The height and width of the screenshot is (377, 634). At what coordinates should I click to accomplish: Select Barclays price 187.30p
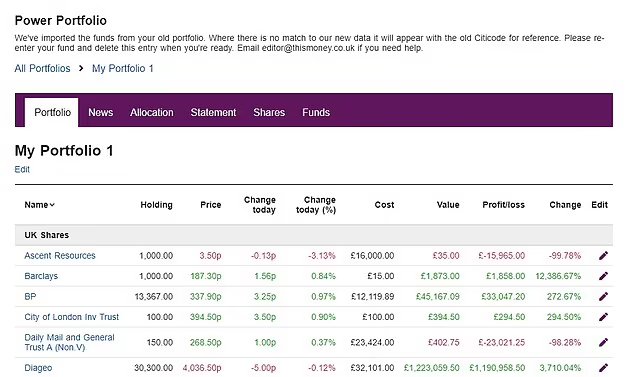(x=206, y=276)
